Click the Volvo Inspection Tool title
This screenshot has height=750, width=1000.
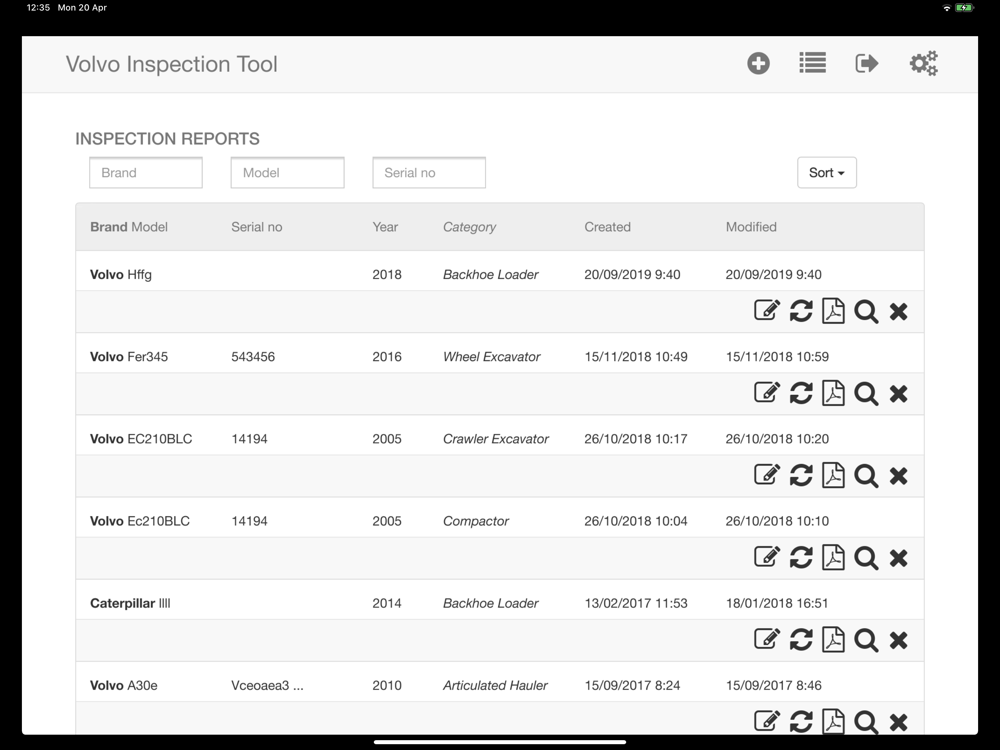coord(172,64)
